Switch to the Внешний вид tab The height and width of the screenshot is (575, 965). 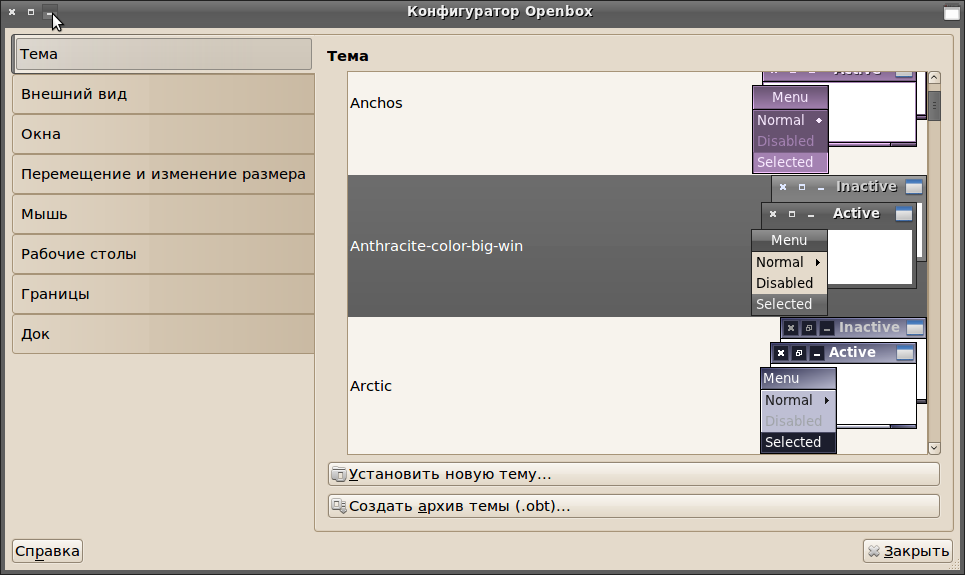tap(164, 94)
